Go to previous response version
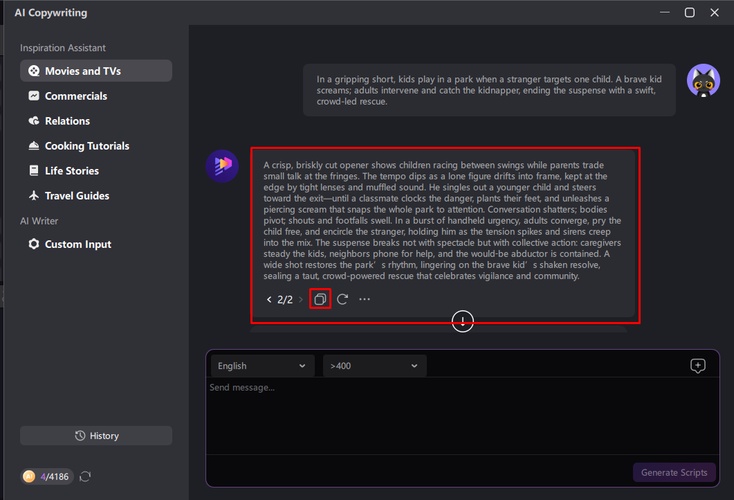Image resolution: width=734 pixels, height=500 pixels. pyautogui.click(x=269, y=299)
